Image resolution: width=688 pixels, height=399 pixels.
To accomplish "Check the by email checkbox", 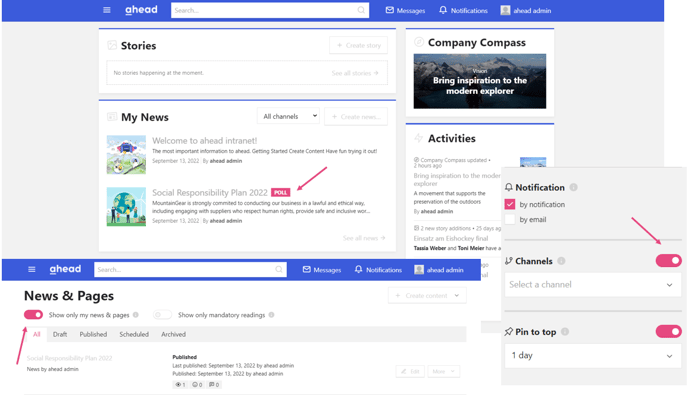I will [x=510, y=219].
